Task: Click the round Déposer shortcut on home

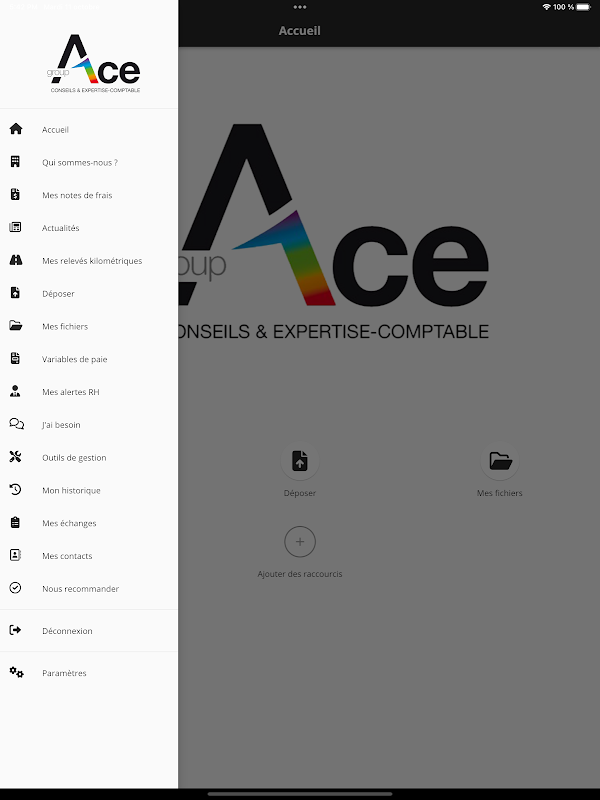Action: (300, 461)
